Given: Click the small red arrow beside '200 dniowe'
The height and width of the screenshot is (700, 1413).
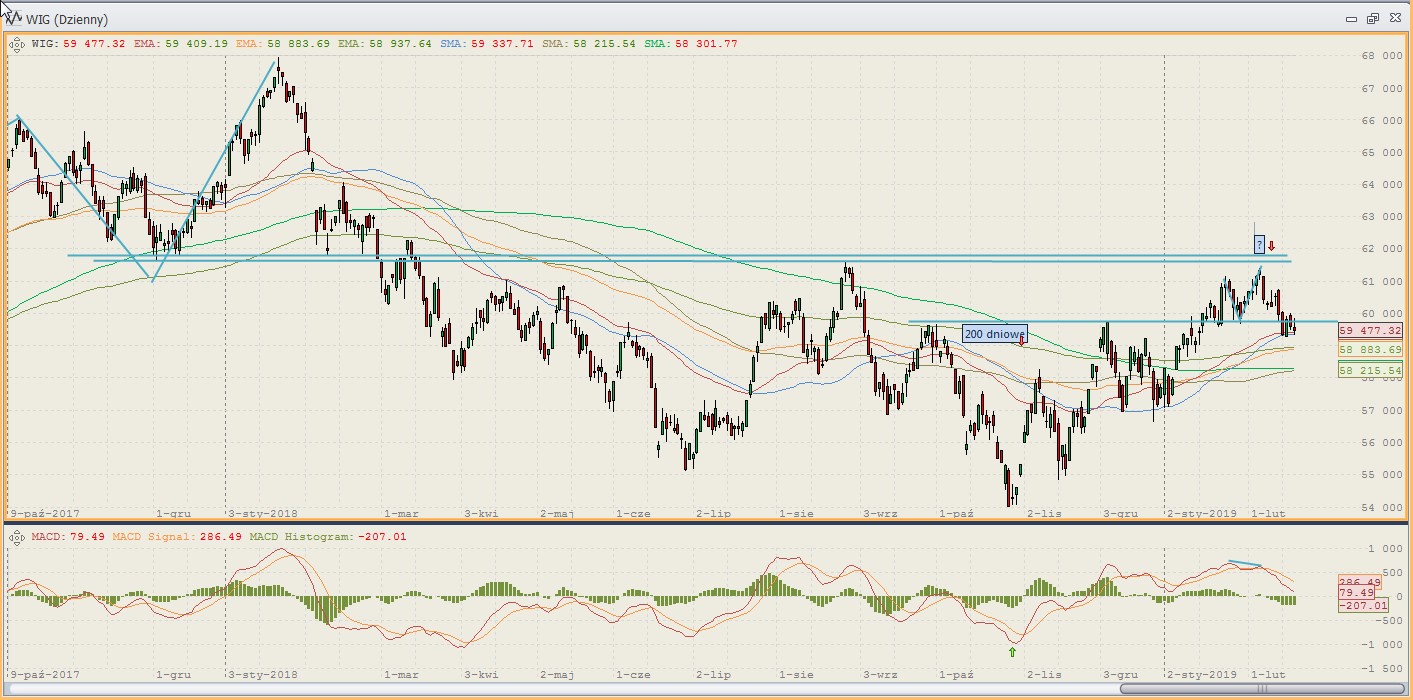Looking at the screenshot, I should tap(1021, 341).
